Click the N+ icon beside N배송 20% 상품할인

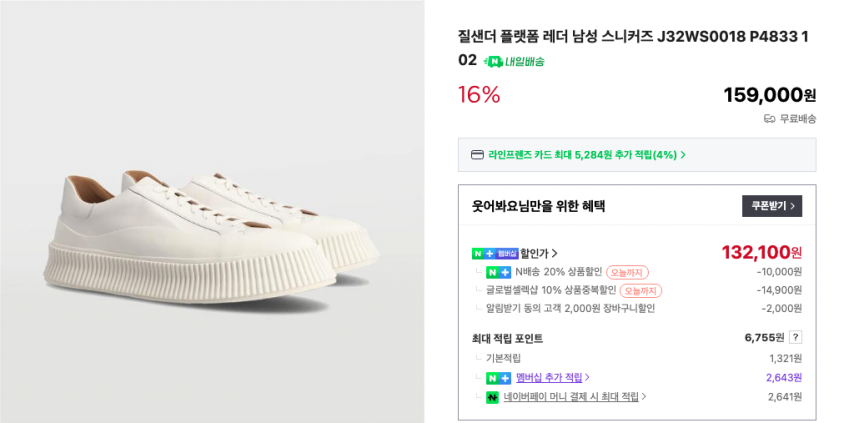click(x=498, y=272)
